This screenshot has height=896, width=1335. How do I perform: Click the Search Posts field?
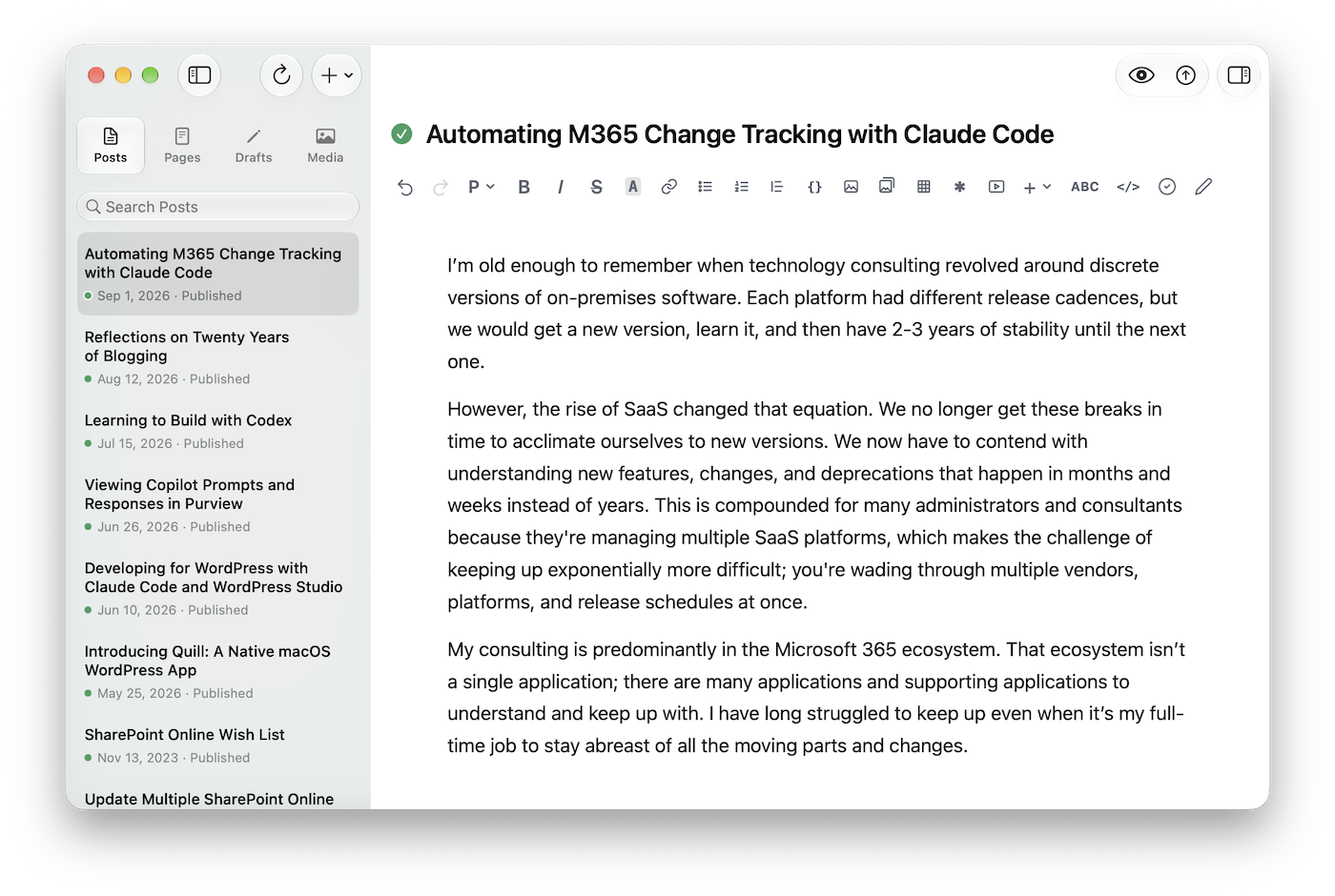click(x=217, y=207)
